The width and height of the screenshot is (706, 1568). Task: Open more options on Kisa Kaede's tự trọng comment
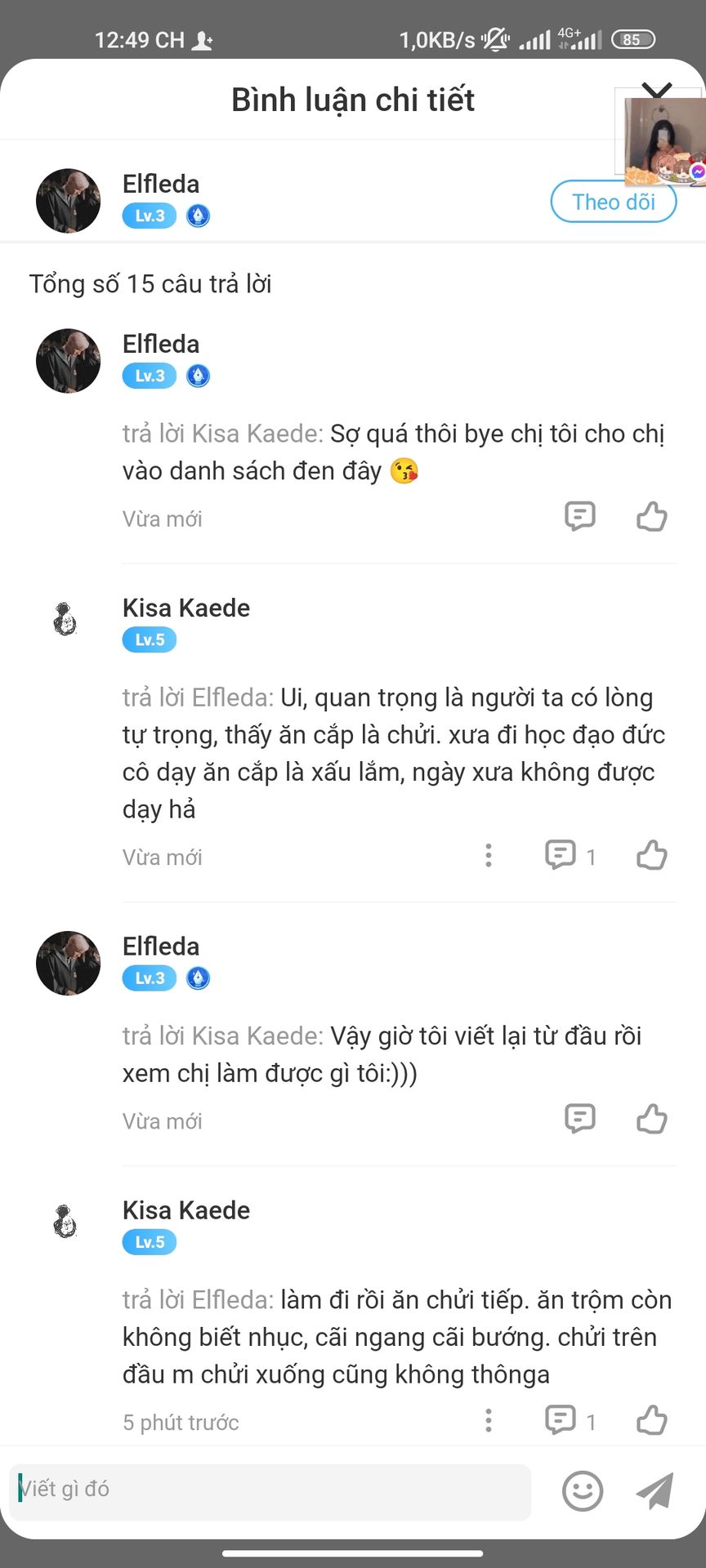click(489, 855)
